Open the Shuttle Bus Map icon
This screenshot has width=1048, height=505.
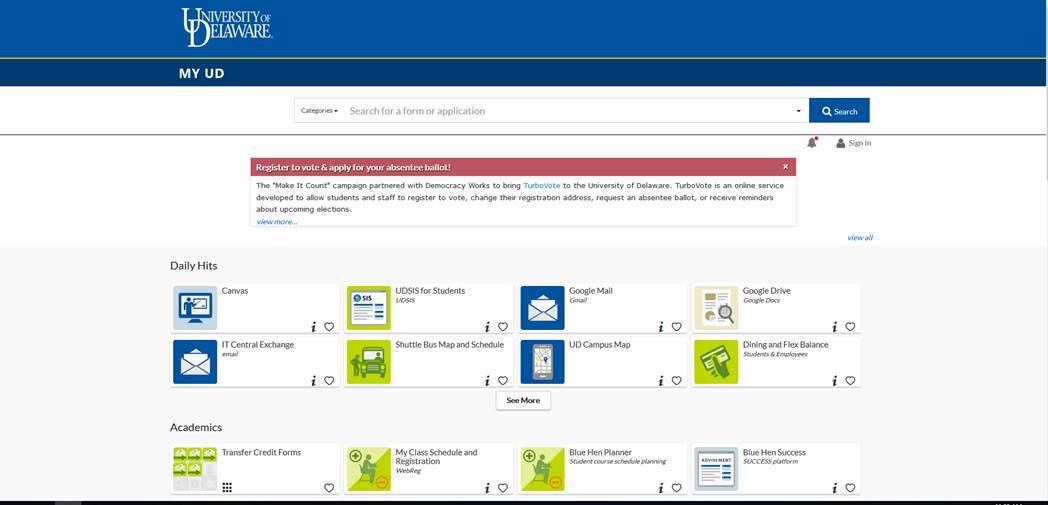(369, 362)
